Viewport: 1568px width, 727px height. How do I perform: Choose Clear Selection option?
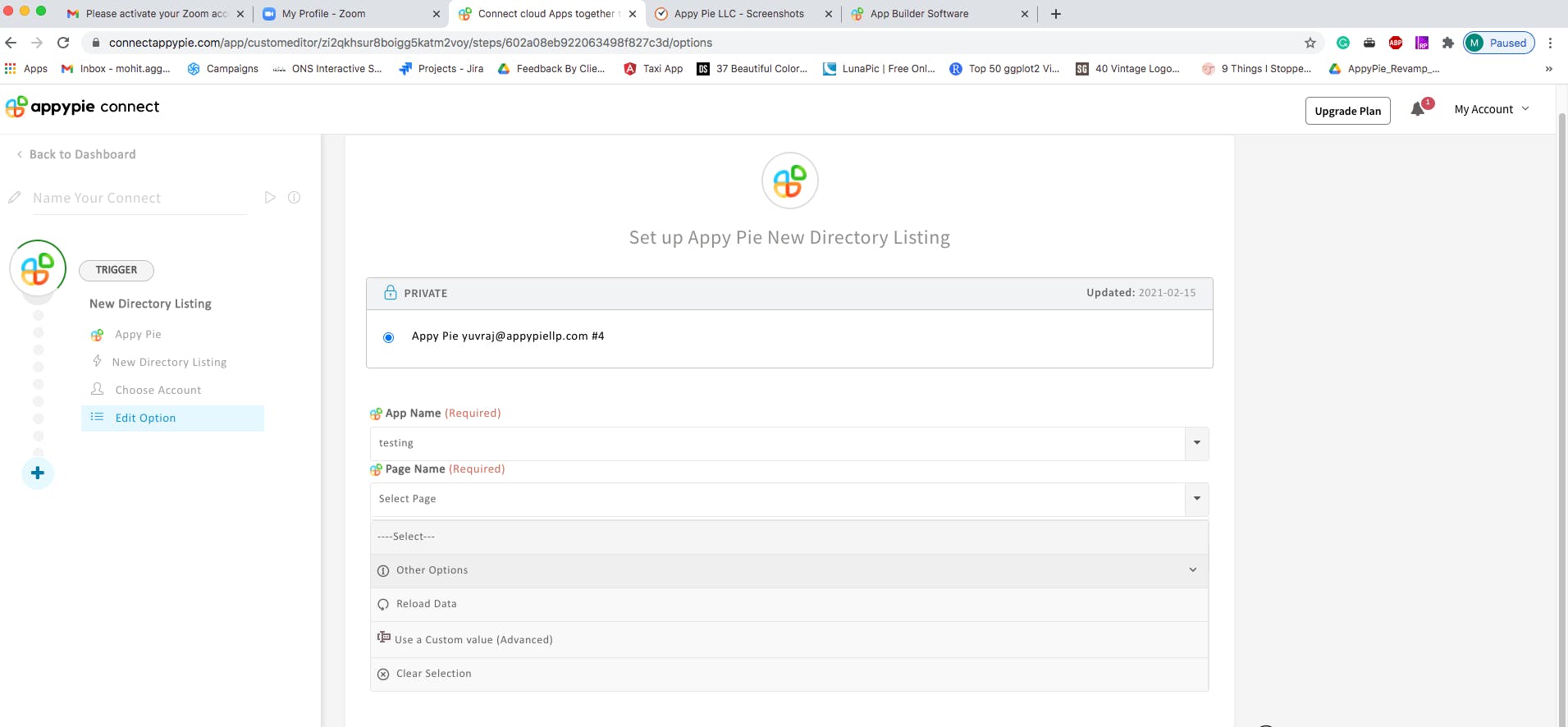[789, 674]
